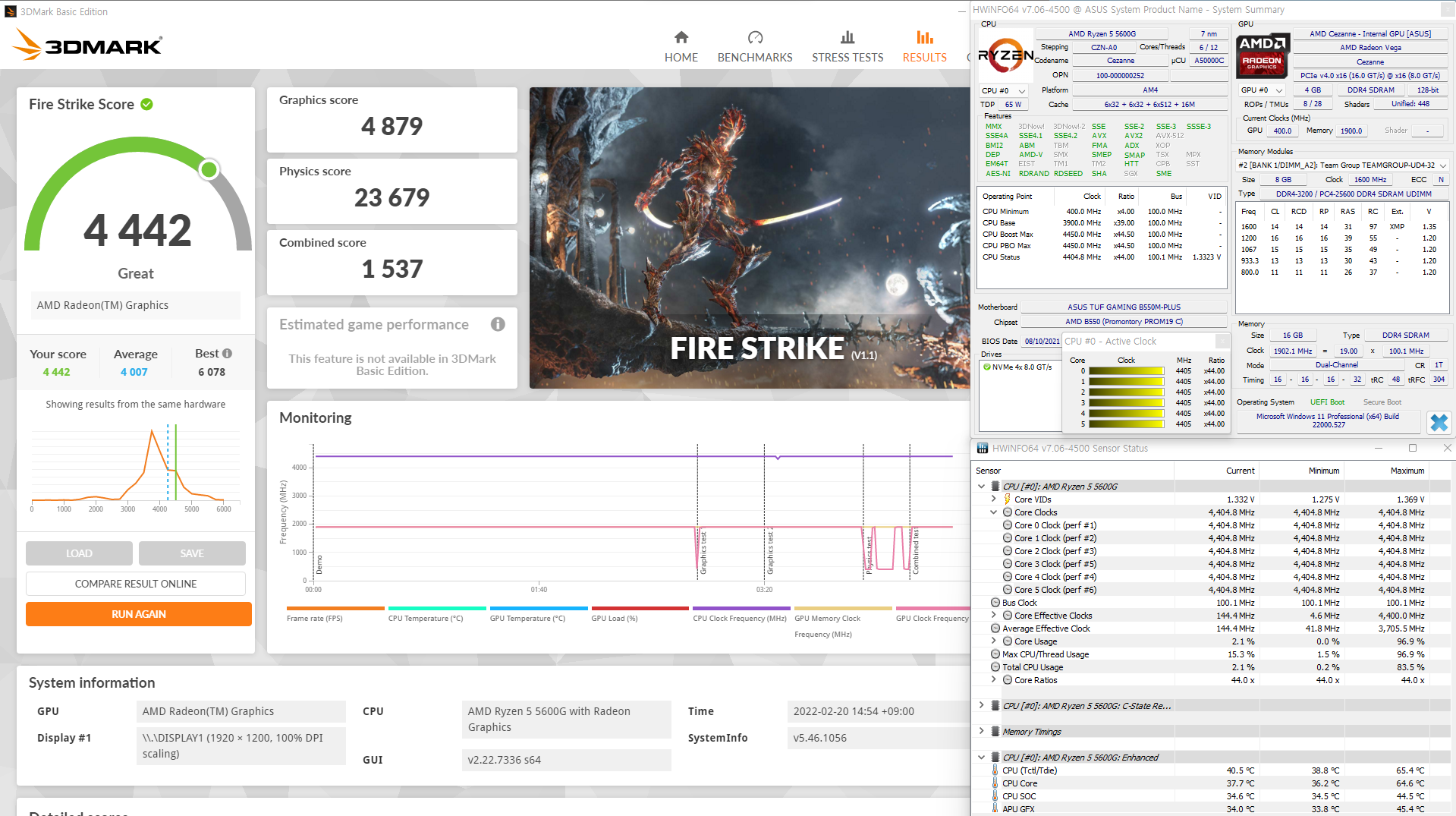Select the RESULTS tab
The image size is (1456, 816).
[x=924, y=47]
